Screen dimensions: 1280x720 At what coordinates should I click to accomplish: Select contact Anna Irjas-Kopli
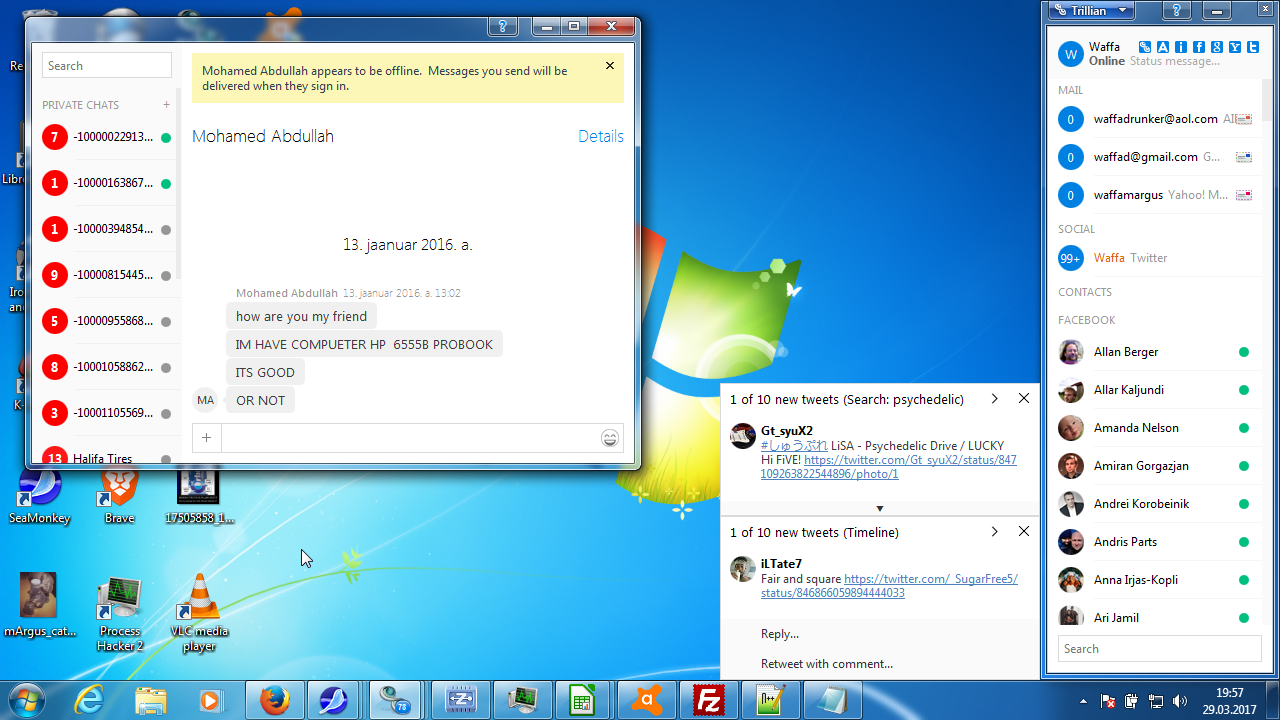[x=1156, y=580]
